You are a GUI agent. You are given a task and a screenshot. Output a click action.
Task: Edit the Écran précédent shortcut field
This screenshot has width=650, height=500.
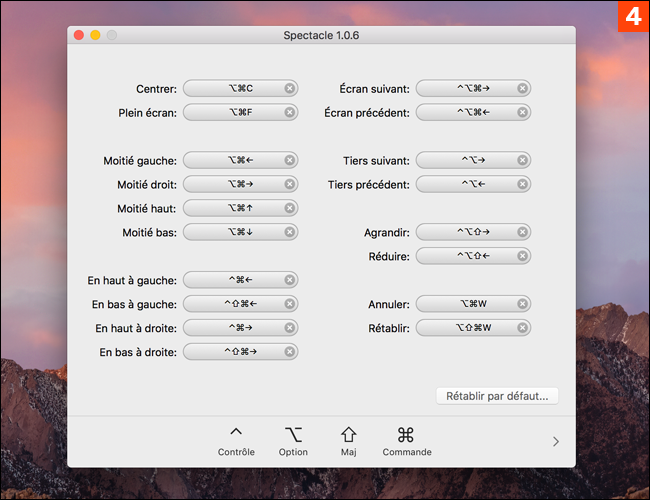(x=473, y=112)
